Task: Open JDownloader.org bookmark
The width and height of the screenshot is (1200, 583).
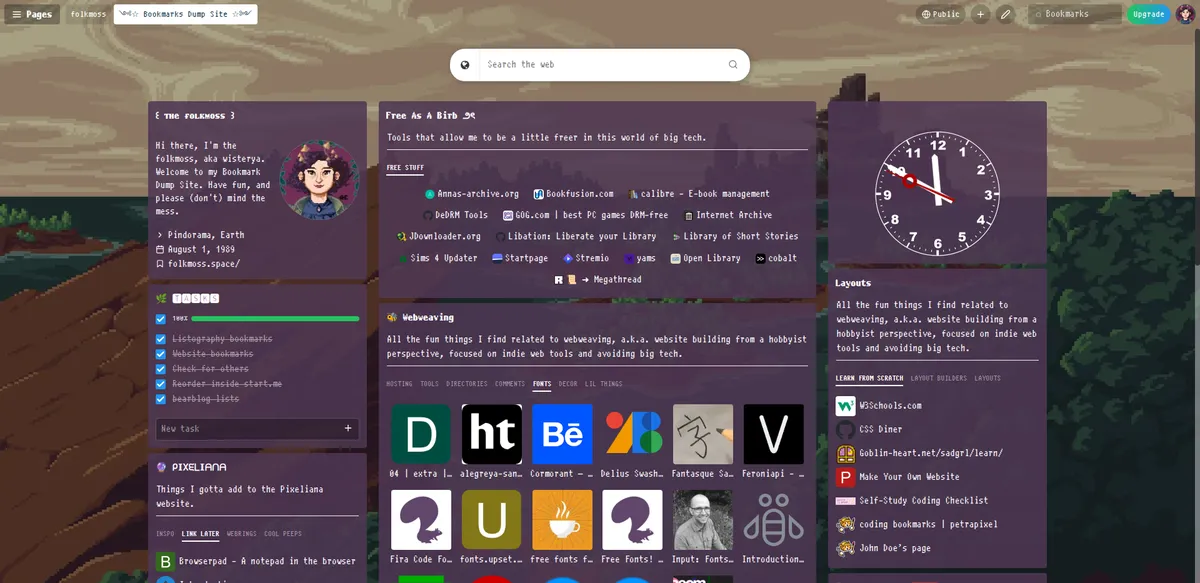Action: click(x=439, y=237)
